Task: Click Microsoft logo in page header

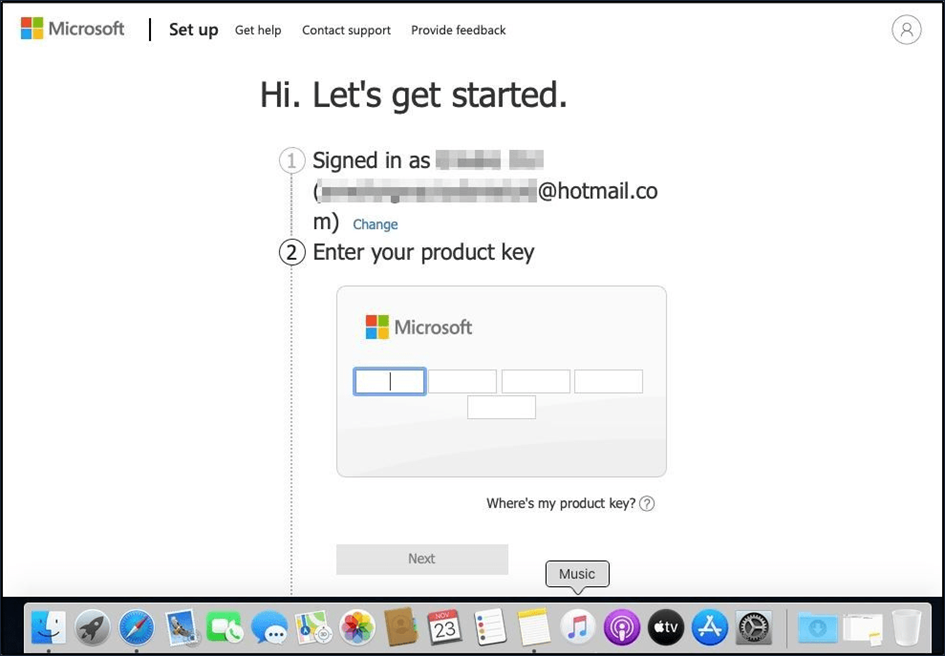Action: tap(72, 28)
